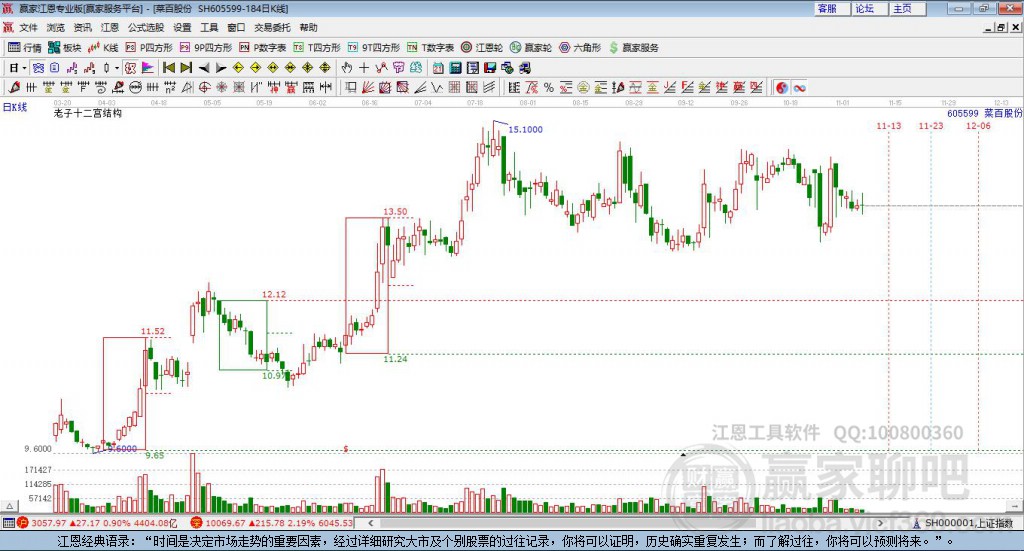The height and width of the screenshot is (551, 1024).
Task: Select the protractor angle tool
Action: (x=187, y=87)
